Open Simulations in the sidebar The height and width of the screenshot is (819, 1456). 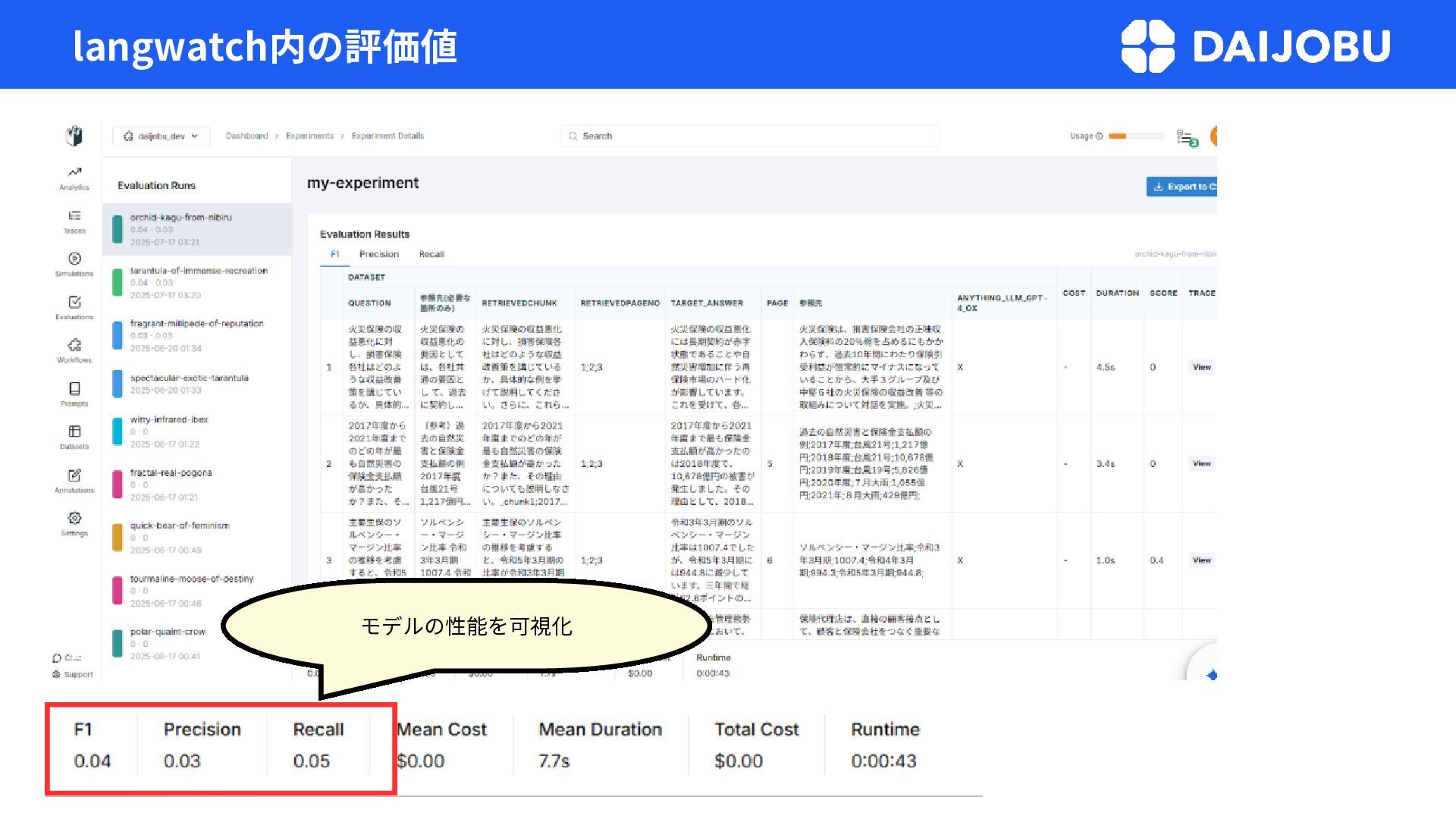pyautogui.click(x=74, y=265)
